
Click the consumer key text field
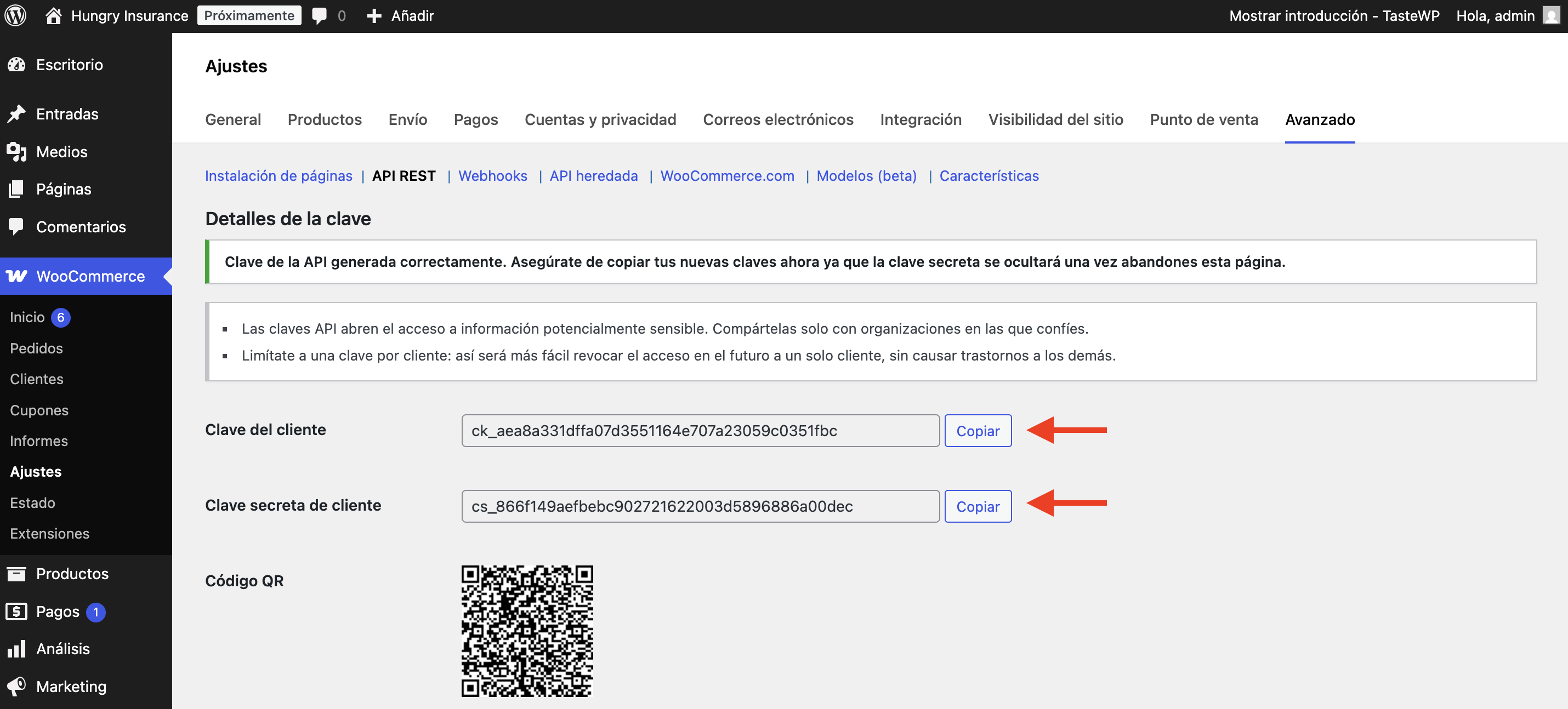[700, 431]
